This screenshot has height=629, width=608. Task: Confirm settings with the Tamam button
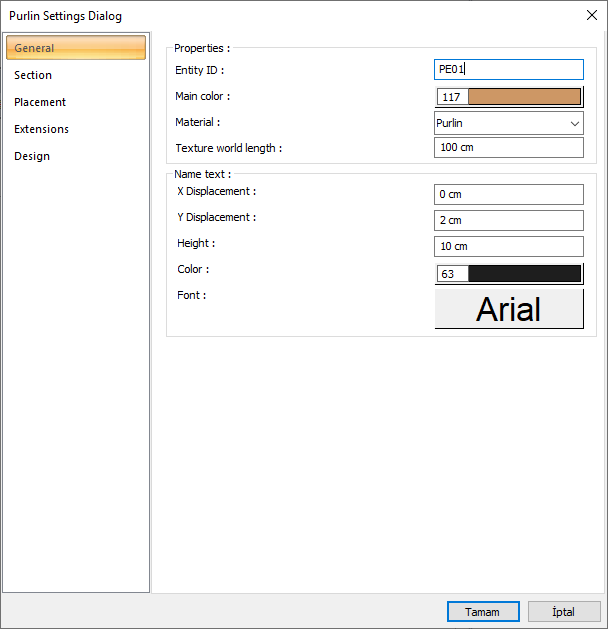coord(482,612)
